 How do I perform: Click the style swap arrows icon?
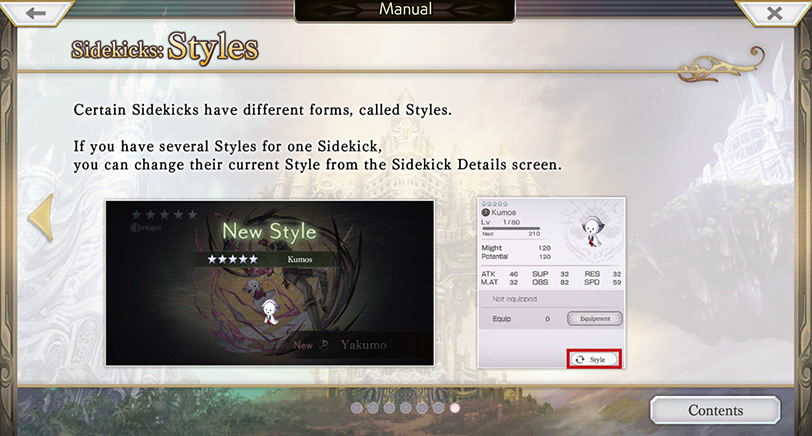point(579,359)
